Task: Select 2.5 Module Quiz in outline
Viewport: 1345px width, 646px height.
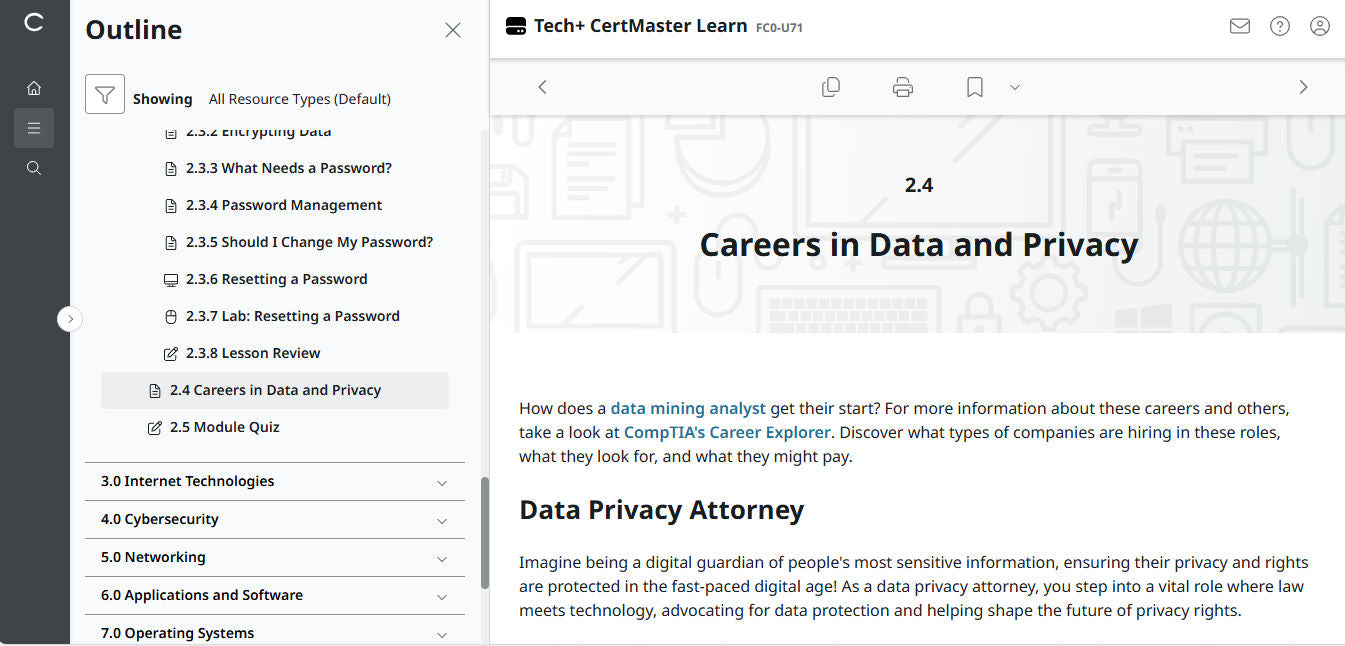Action: pos(224,427)
